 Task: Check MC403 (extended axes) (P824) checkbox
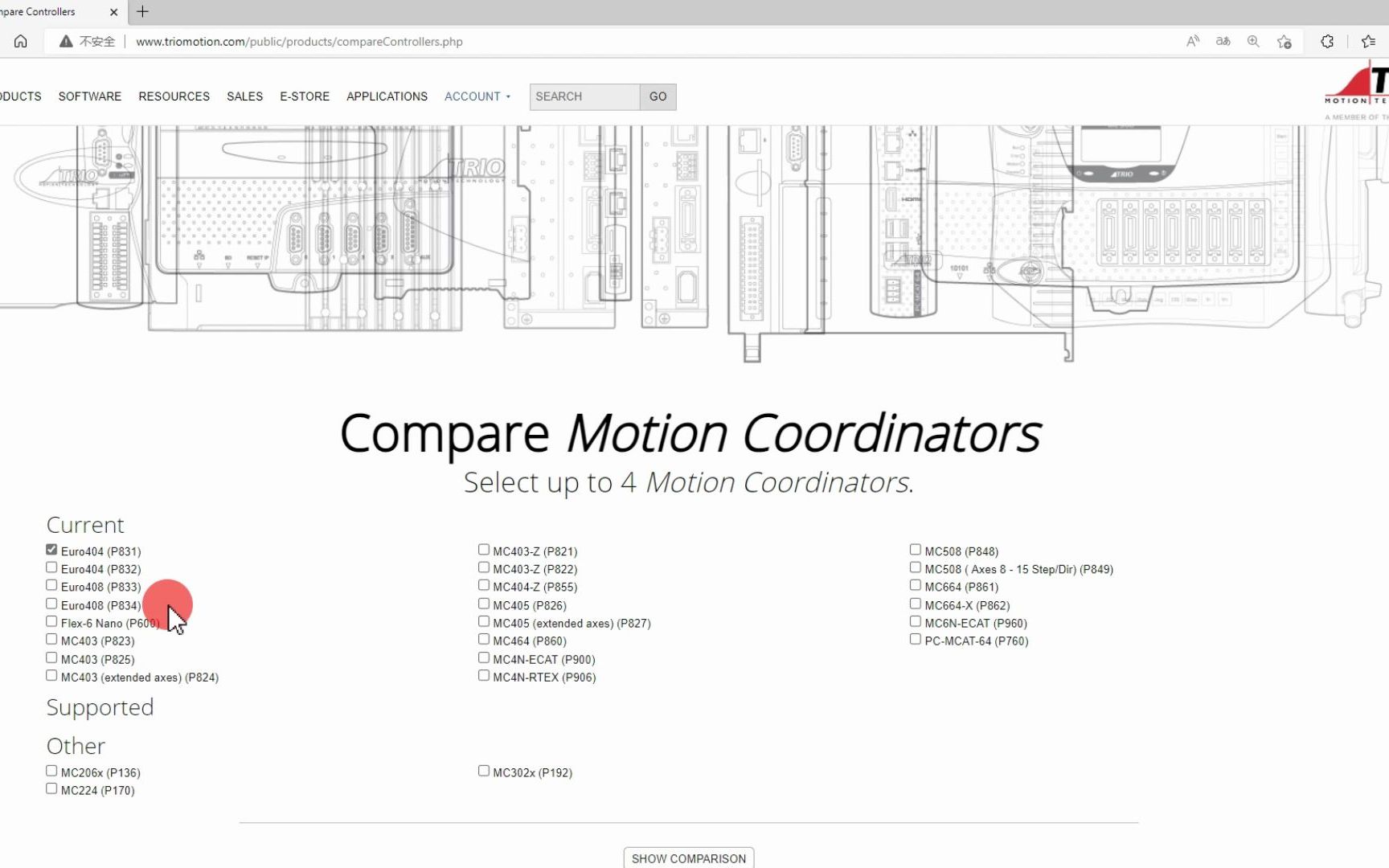[51, 675]
